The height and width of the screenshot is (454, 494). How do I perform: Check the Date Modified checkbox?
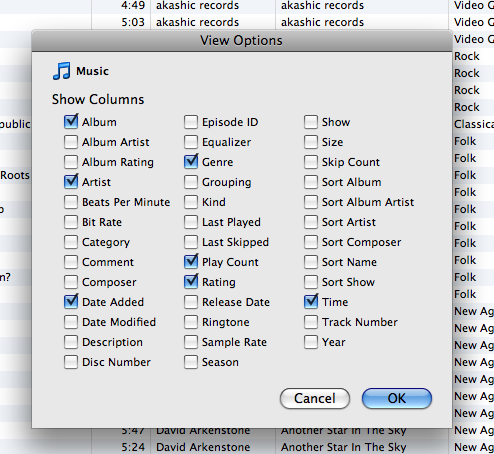point(71,322)
